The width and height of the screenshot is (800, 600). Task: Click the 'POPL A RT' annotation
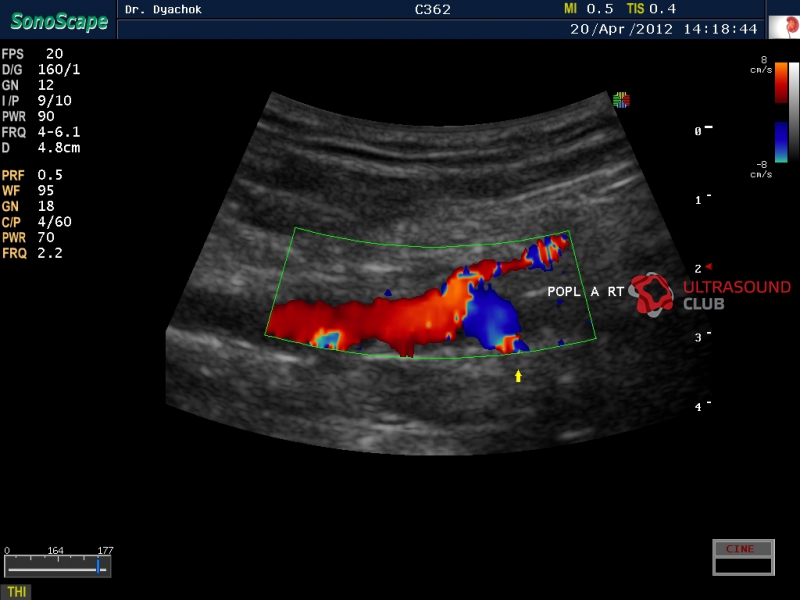click(x=585, y=292)
